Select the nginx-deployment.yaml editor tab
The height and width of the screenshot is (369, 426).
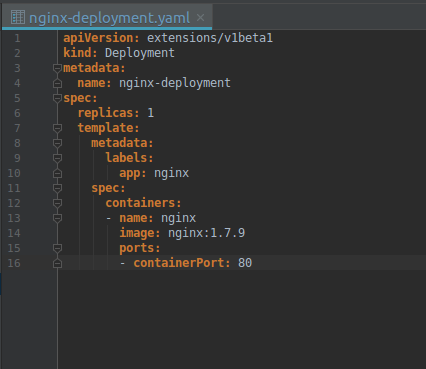coord(107,17)
